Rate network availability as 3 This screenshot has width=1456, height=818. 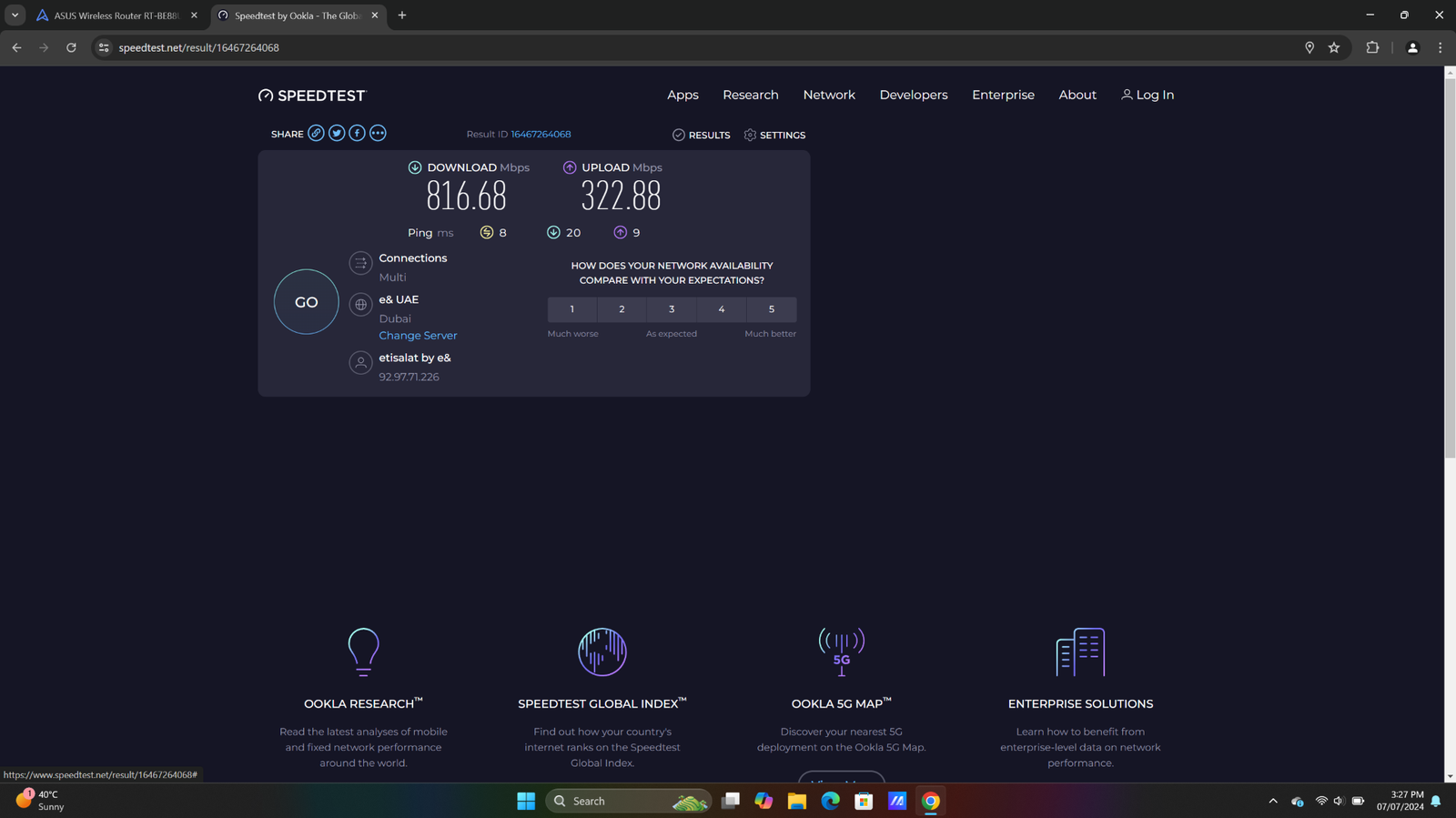click(672, 309)
